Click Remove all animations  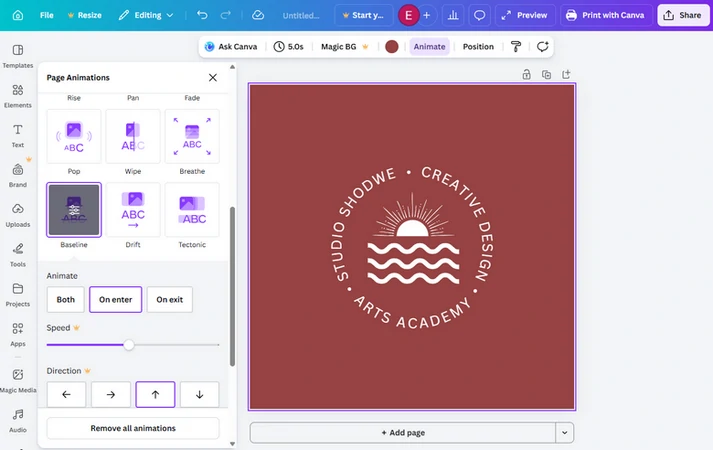133,428
